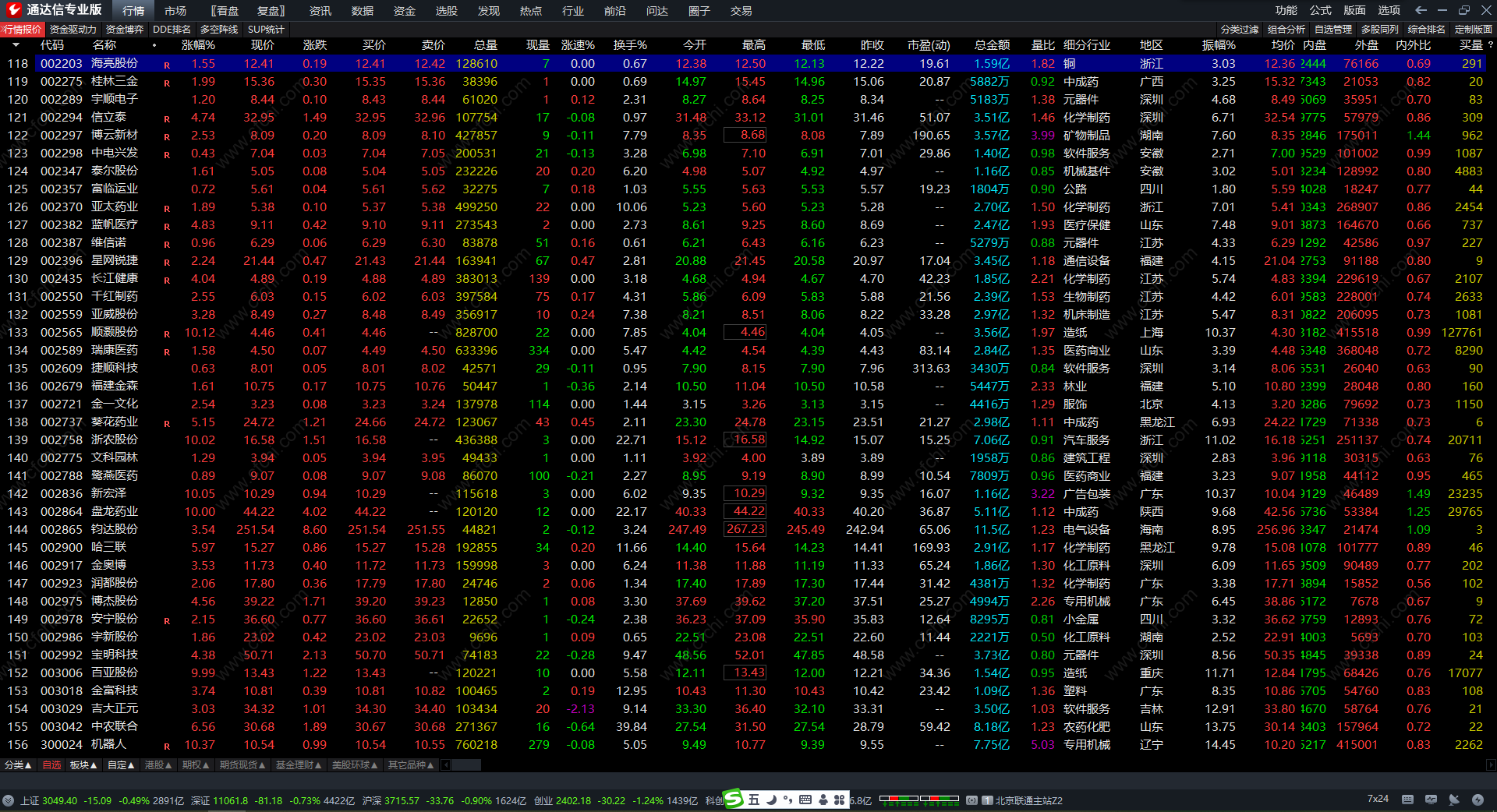
Task: Click the R marker for 机器人
Action: (167, 747)
